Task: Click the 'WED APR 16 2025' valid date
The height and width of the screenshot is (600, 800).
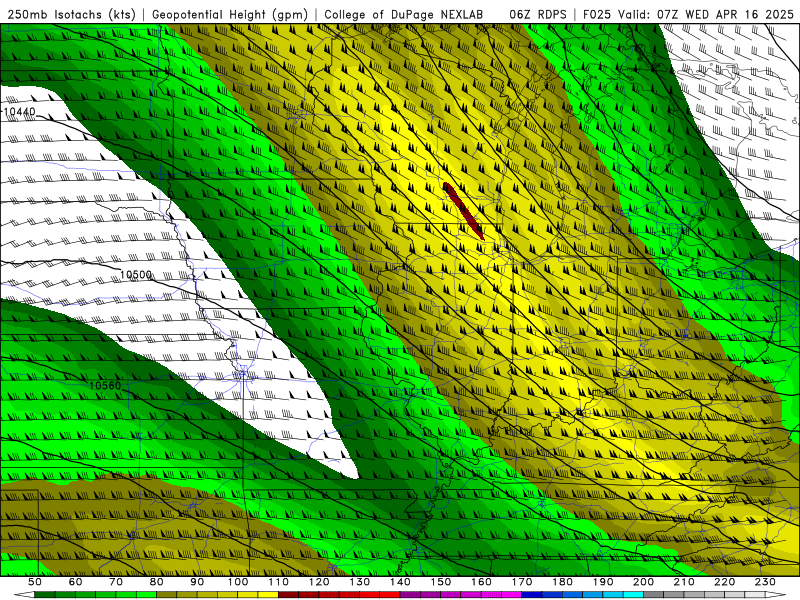Action: [739, 14]
